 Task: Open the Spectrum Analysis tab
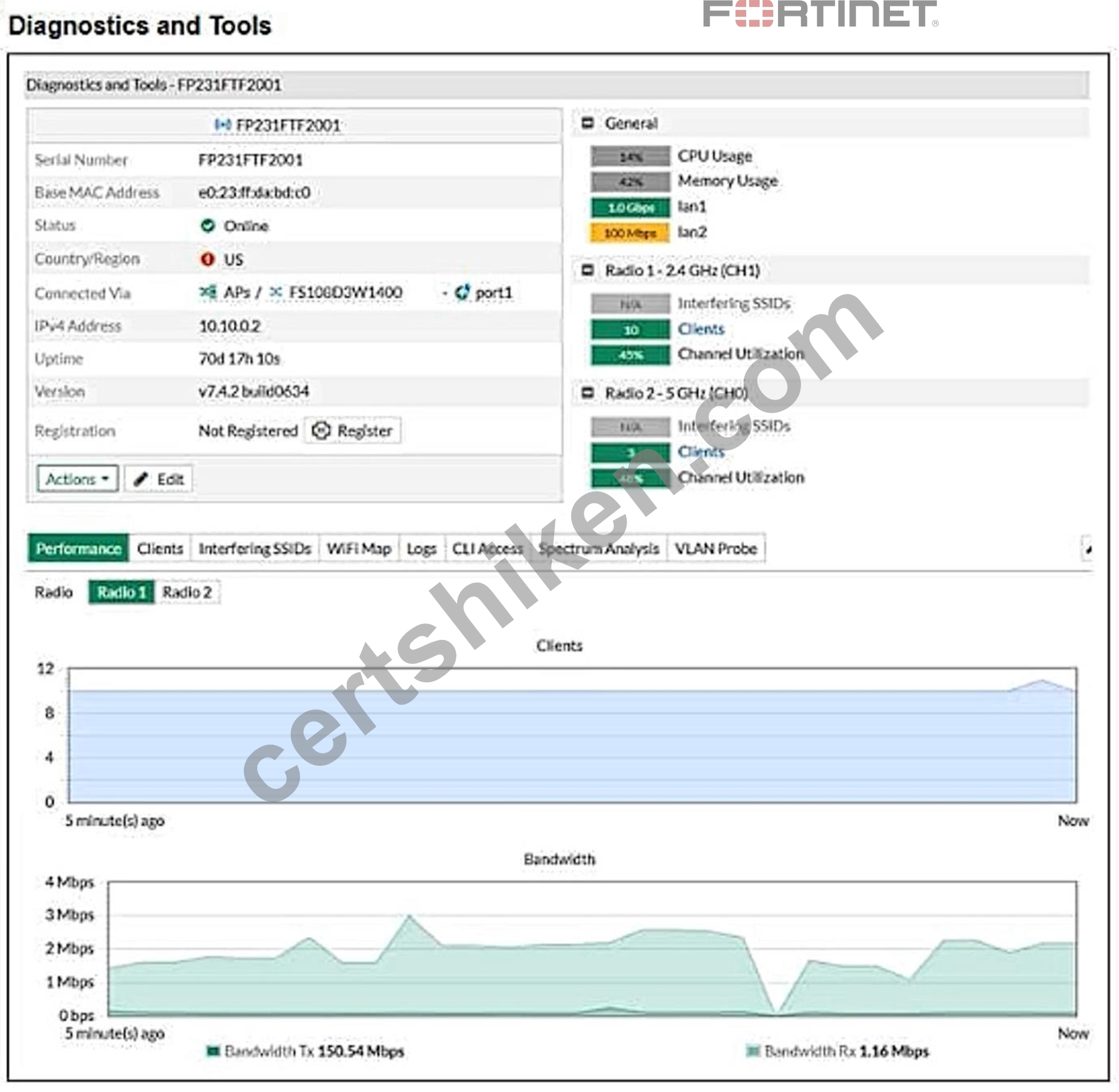tap(599, 549)
